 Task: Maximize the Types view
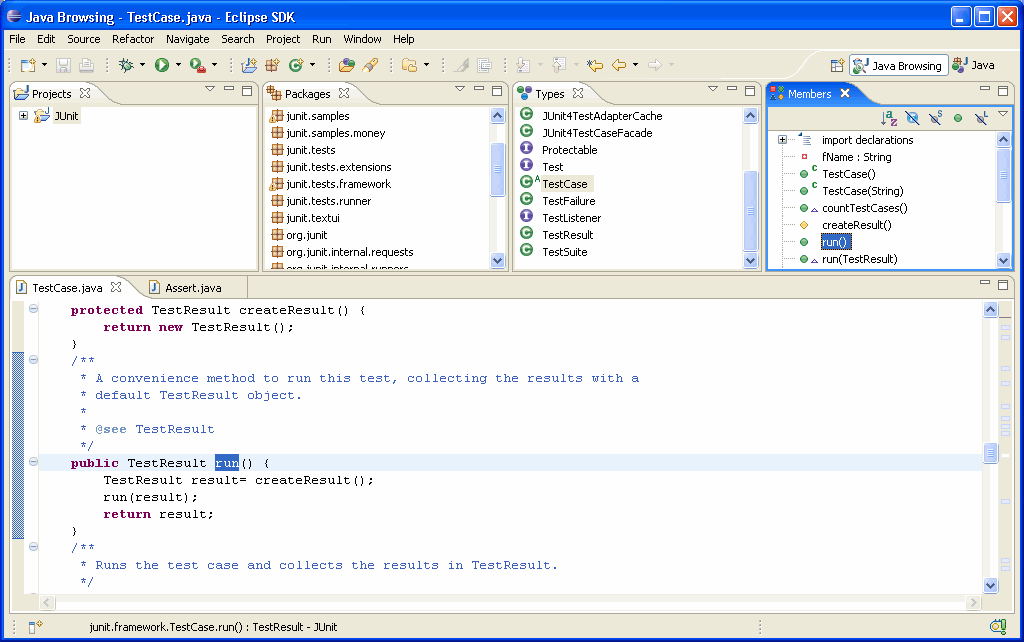pos(750,90)
